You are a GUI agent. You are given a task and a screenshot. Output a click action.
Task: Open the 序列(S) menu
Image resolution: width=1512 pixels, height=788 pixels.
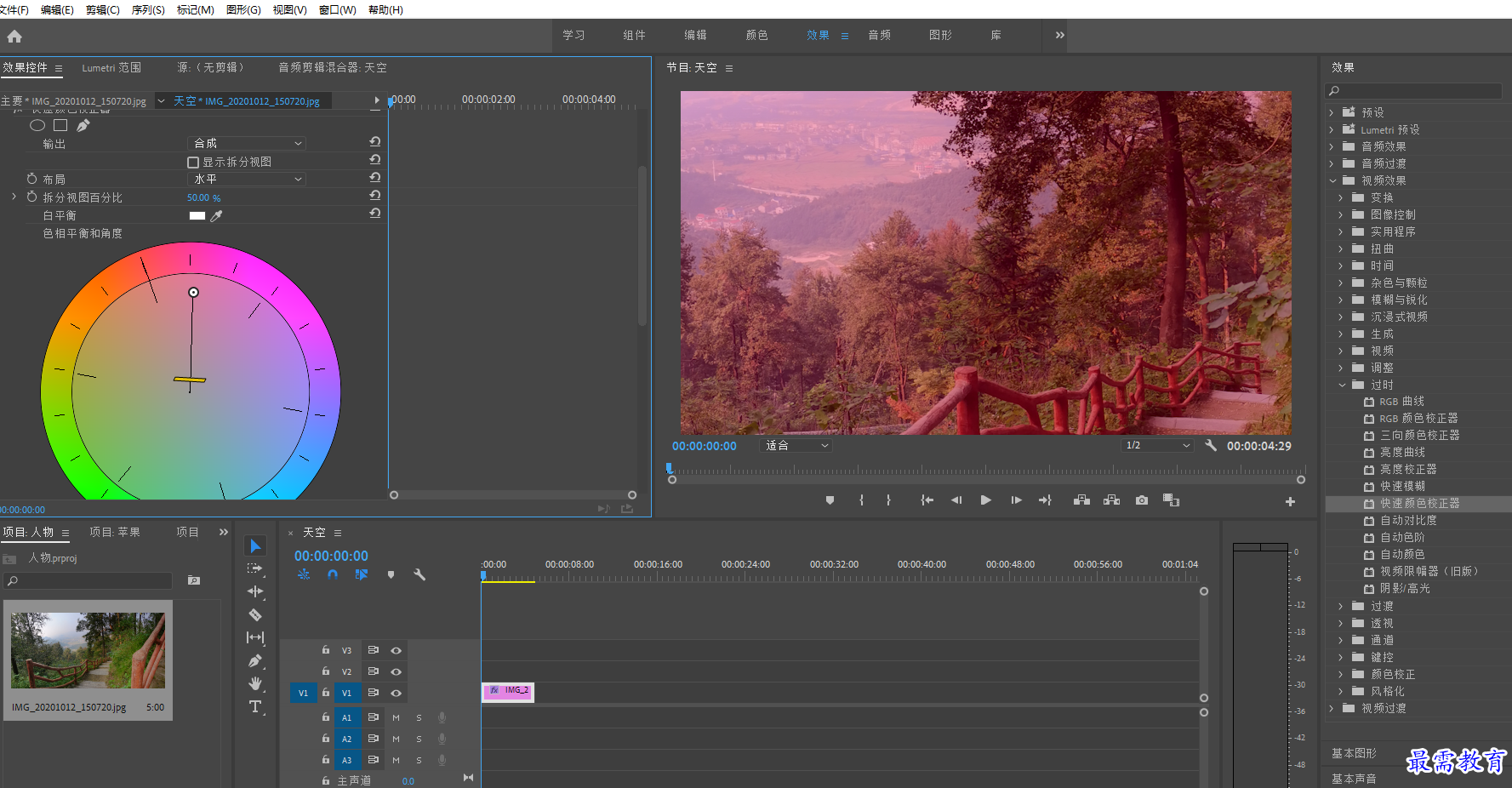click(148, 9)
